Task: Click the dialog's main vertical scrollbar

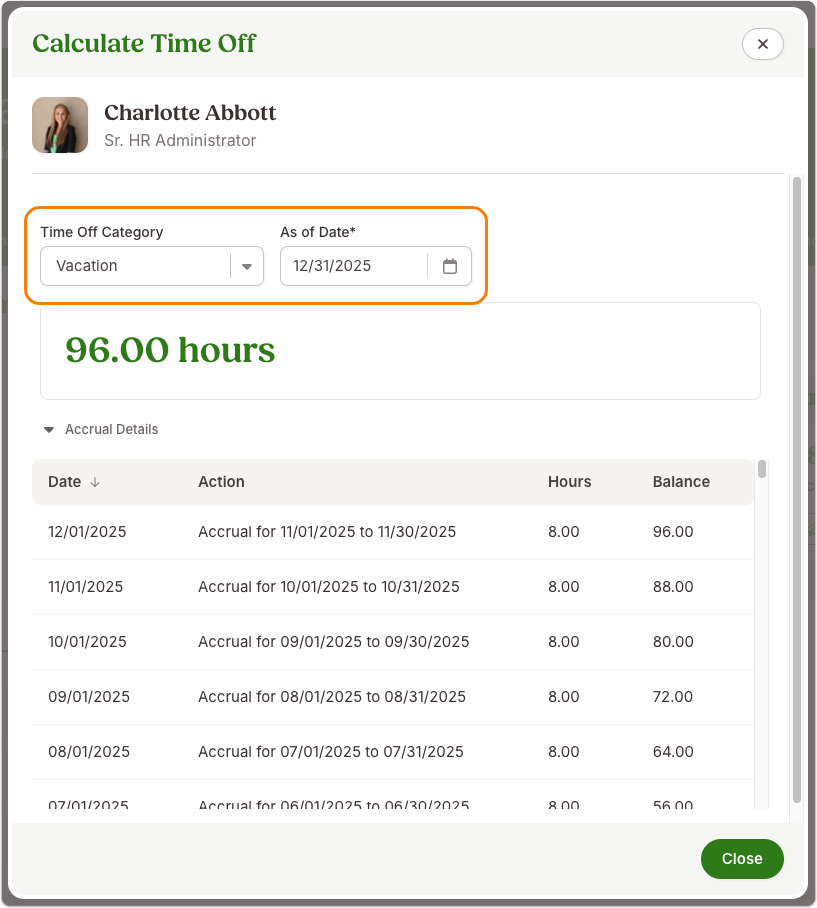Action: (x=797, y=490)
